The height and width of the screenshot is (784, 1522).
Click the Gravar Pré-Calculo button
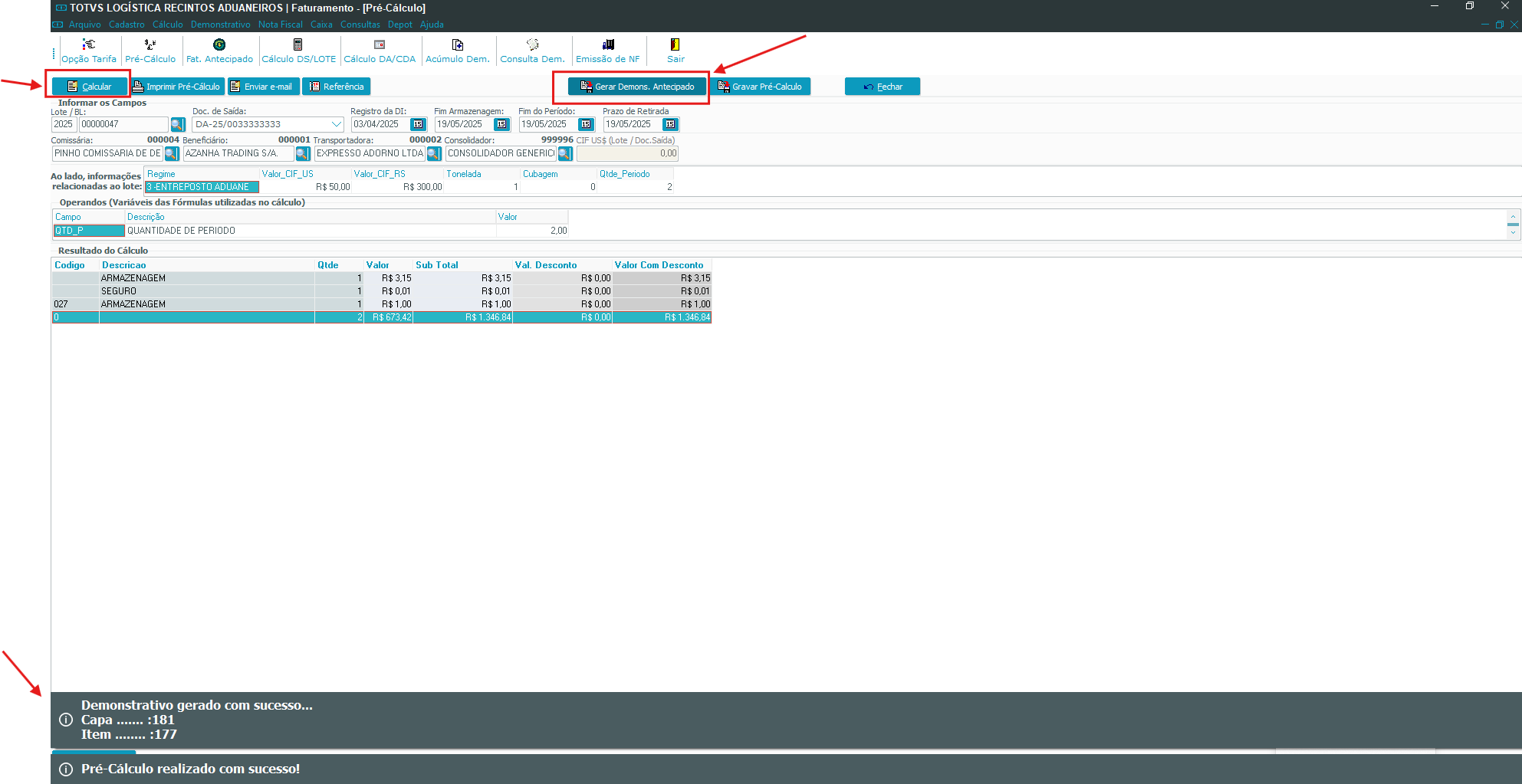[x=760, y=87]
